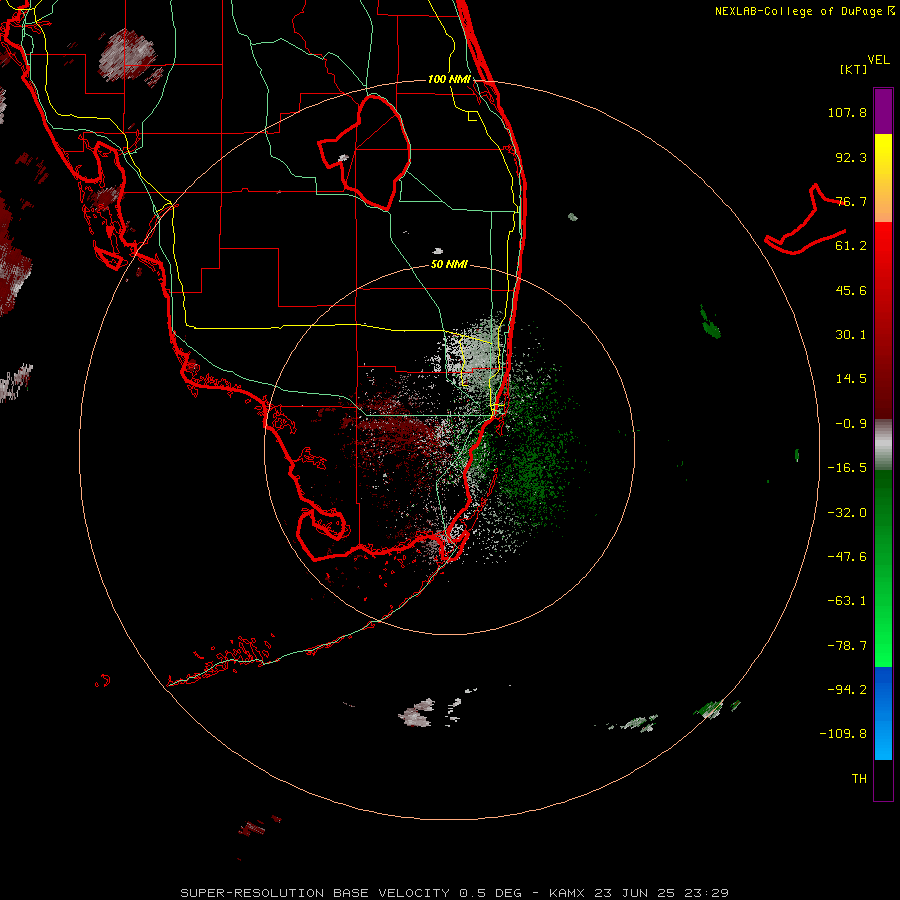The image size is (900, 900).
Task: Click the Bahamas island outline east of Florida
Action: (805, 220)
